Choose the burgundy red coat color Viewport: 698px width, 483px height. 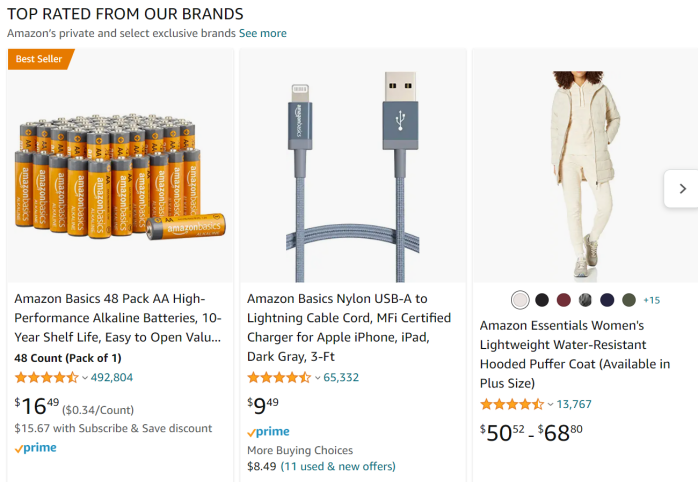(564, 300)
